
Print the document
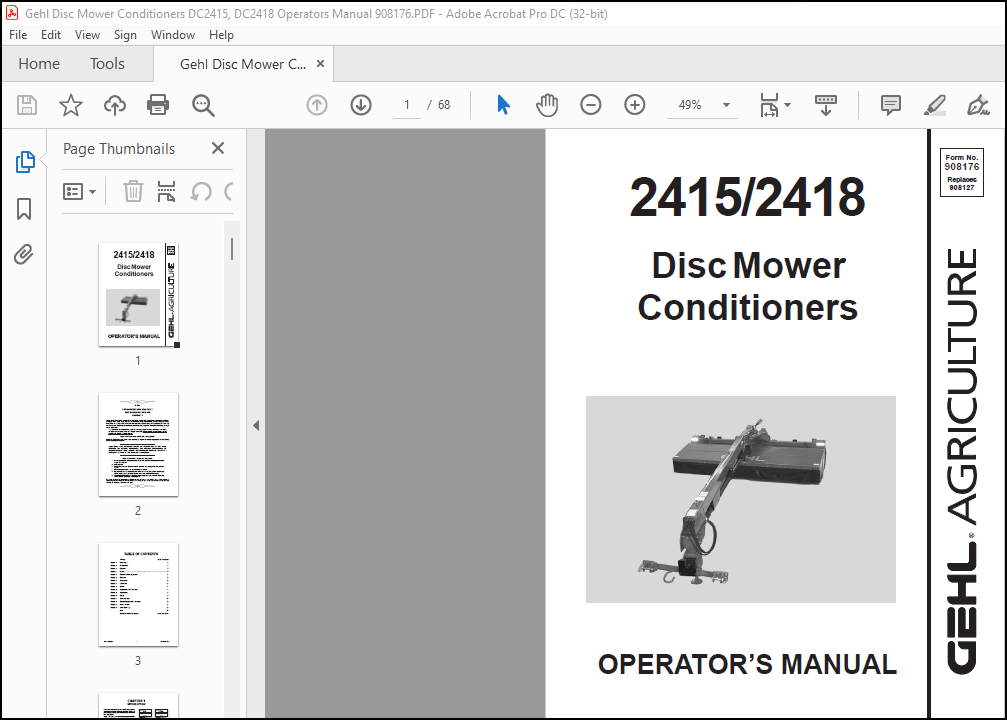pos(158,105)
